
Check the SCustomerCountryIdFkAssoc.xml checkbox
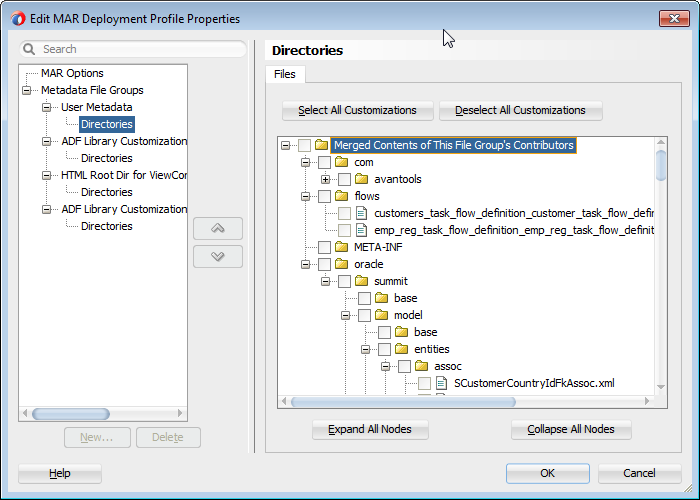coord(425,383)
